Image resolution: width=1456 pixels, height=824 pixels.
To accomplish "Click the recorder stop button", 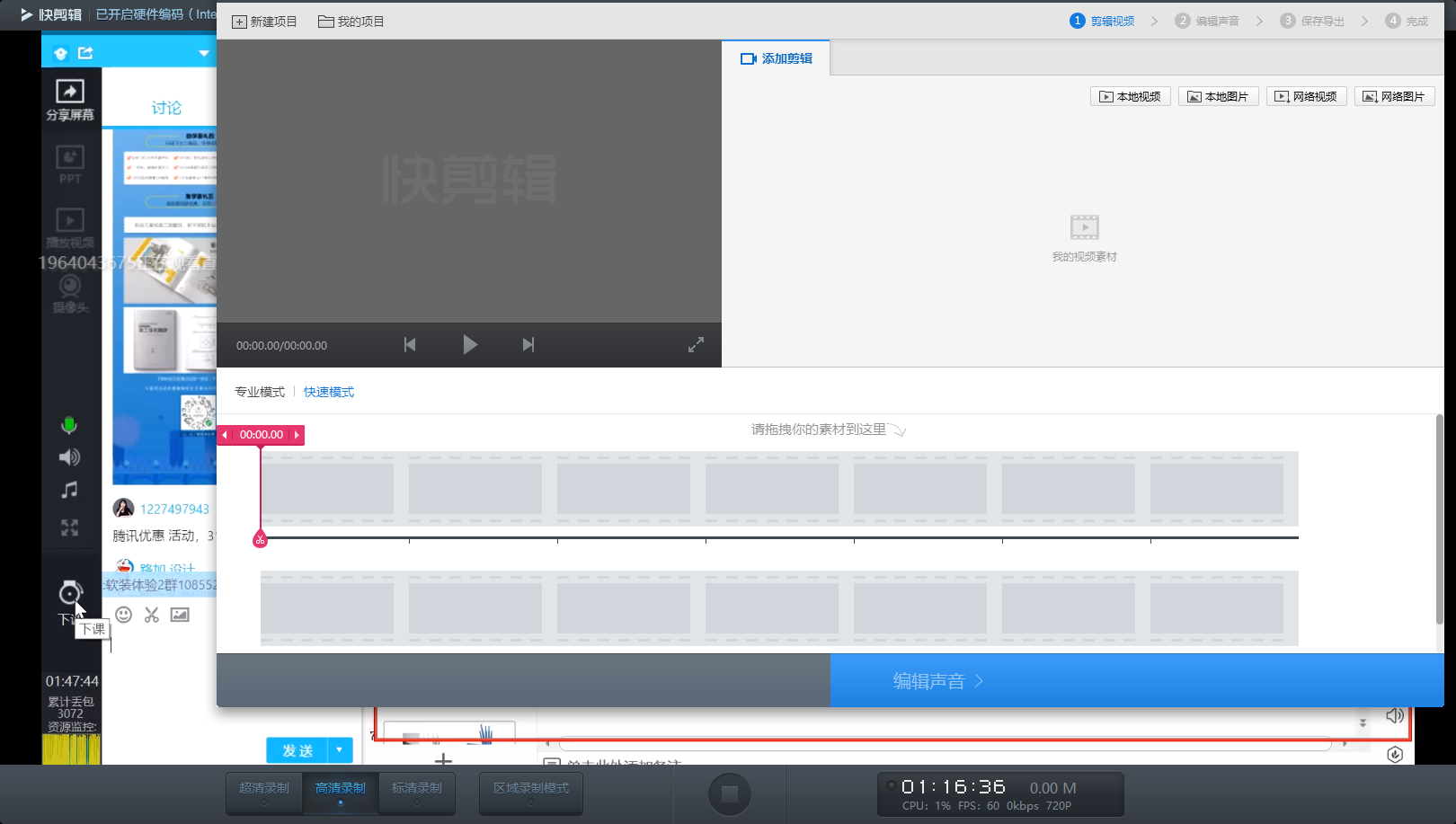I will [x=730, y=794].
